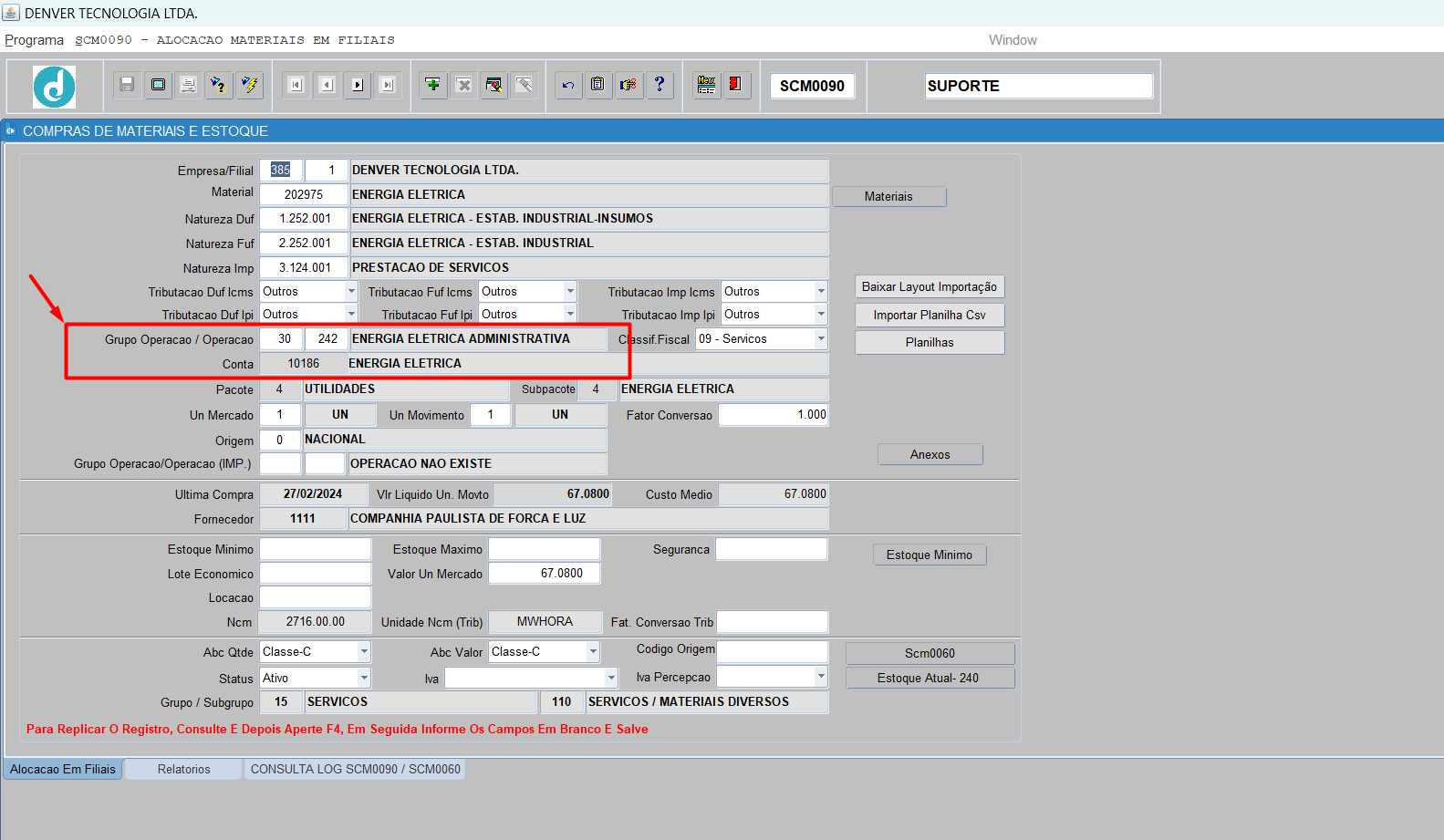The image size is (1444, 840).
Task: Open the Programa menu
Action: tap(35, 40)
